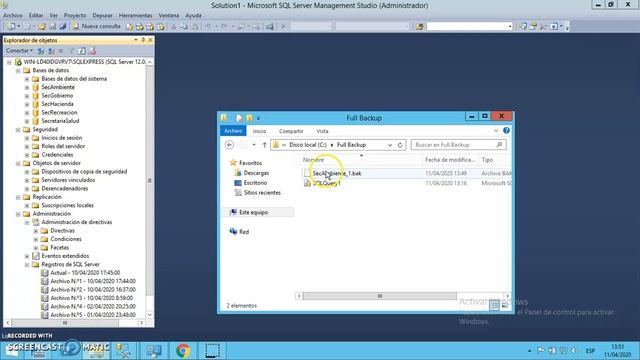The height and width of the screenshot is (360, 640).
Task: Open Sitios recientes in navigation pane
Action: coord(262,193)
